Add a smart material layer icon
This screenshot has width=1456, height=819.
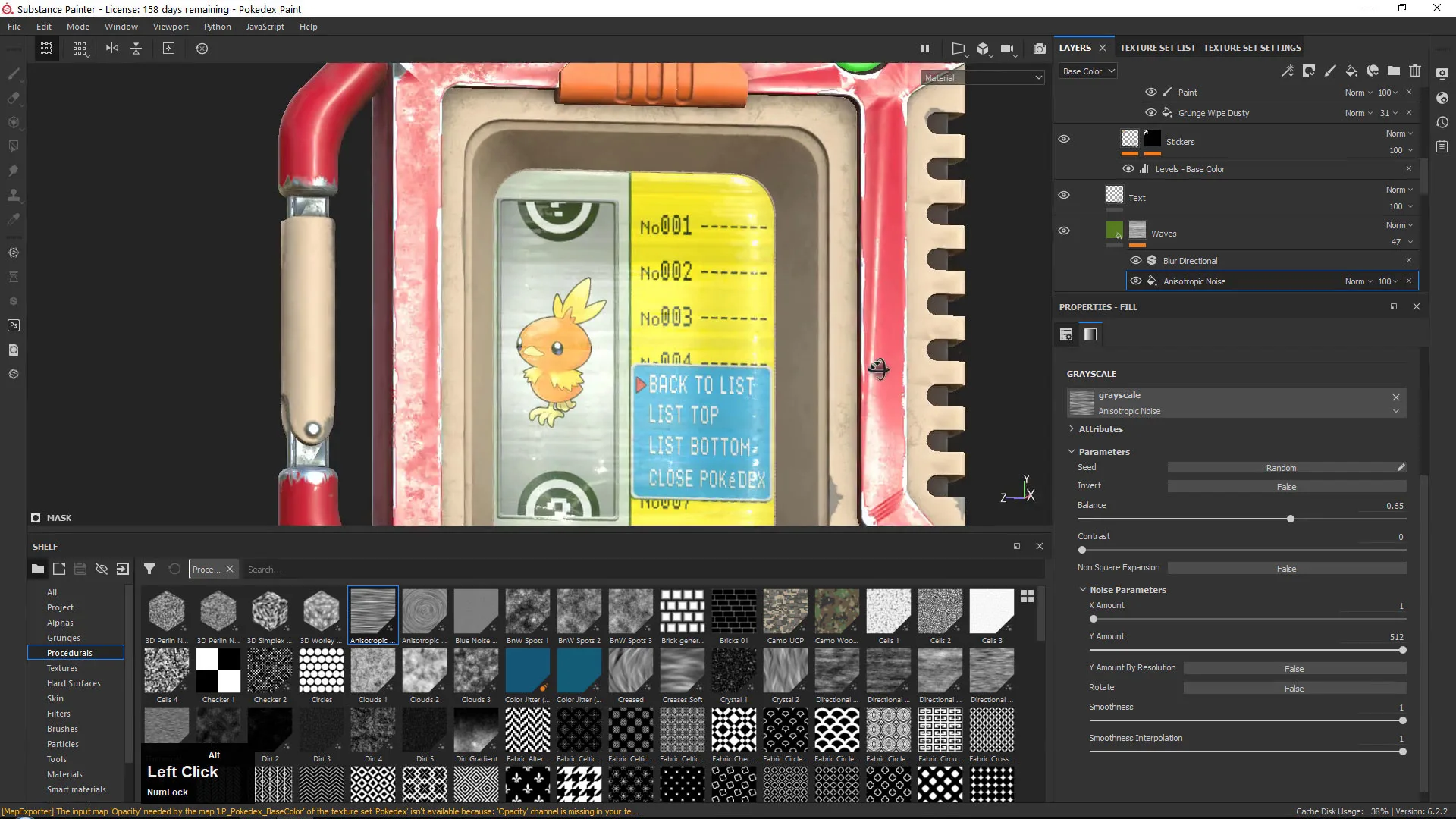[1373, 71]
